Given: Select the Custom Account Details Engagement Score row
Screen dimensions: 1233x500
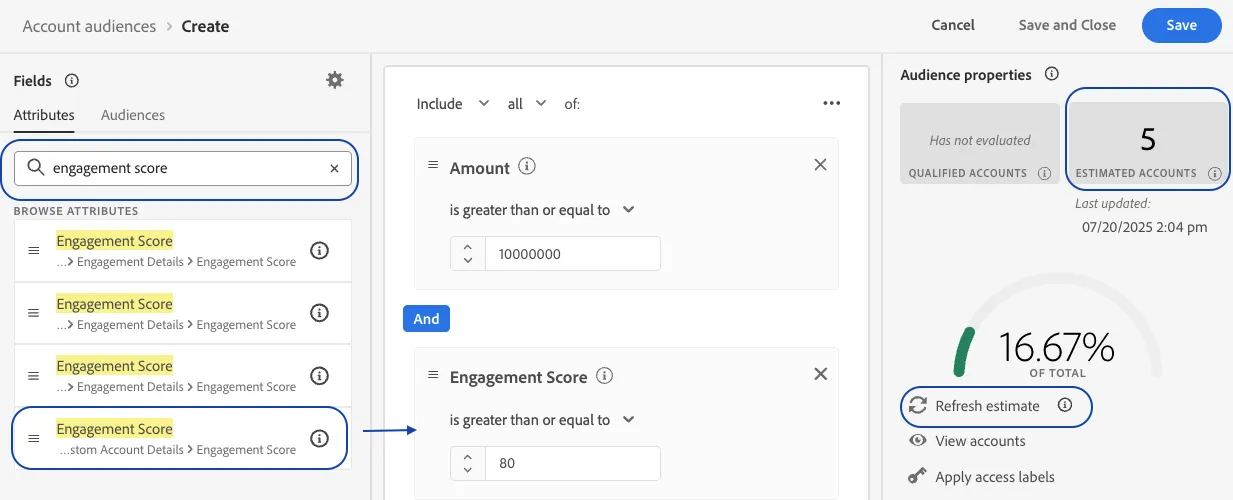Looking at the screenshot, I should (x=182, y=438).
